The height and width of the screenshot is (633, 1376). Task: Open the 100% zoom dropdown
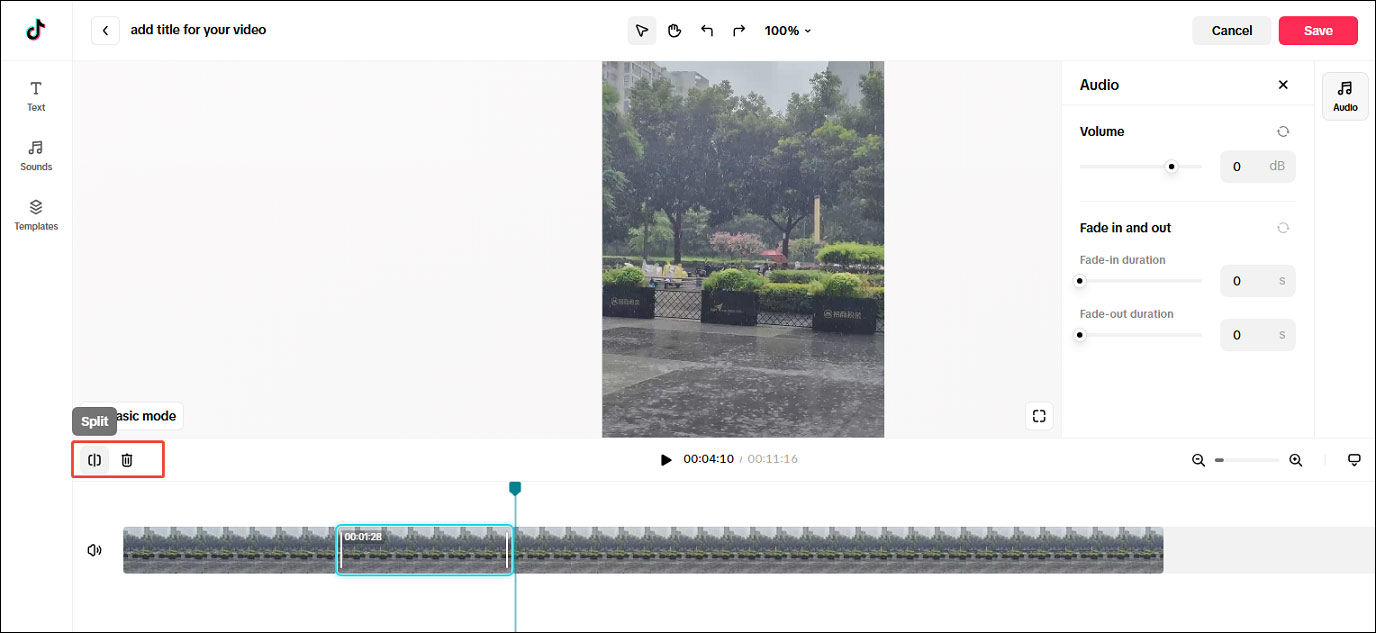[x=788, y=30]
